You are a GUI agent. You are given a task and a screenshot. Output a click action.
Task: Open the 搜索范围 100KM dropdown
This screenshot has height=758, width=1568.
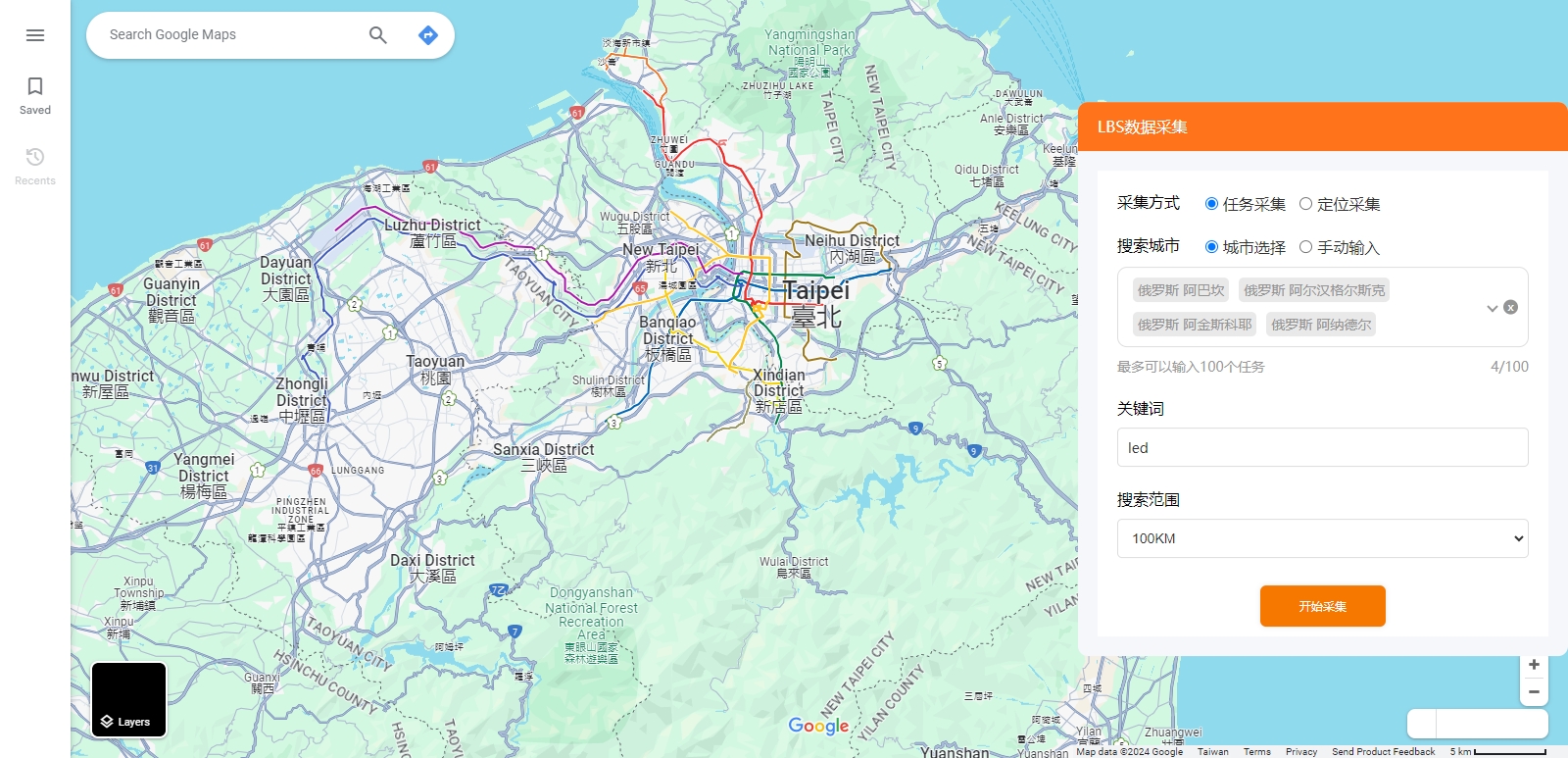tap(1323, 538)
